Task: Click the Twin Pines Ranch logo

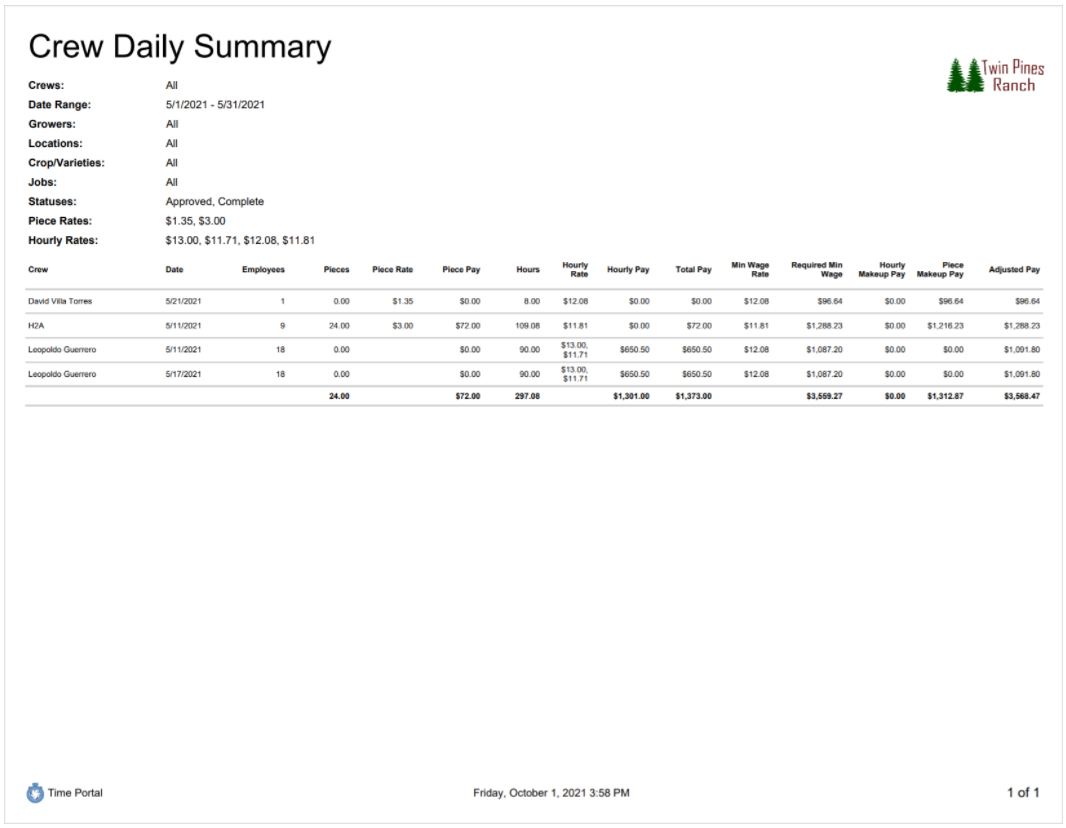Action: (x=995, y=75)
